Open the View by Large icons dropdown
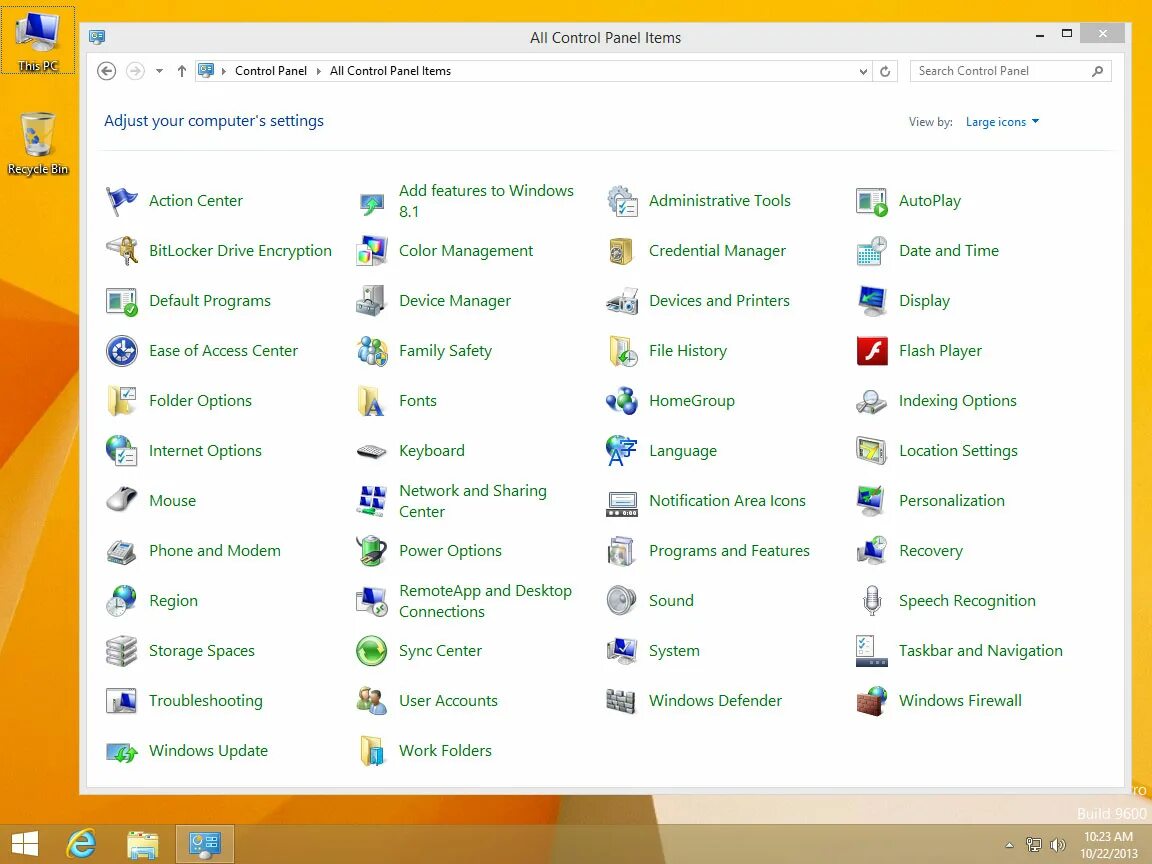The height and width of the screenshot is (864, 1152). pos(1002,122)
